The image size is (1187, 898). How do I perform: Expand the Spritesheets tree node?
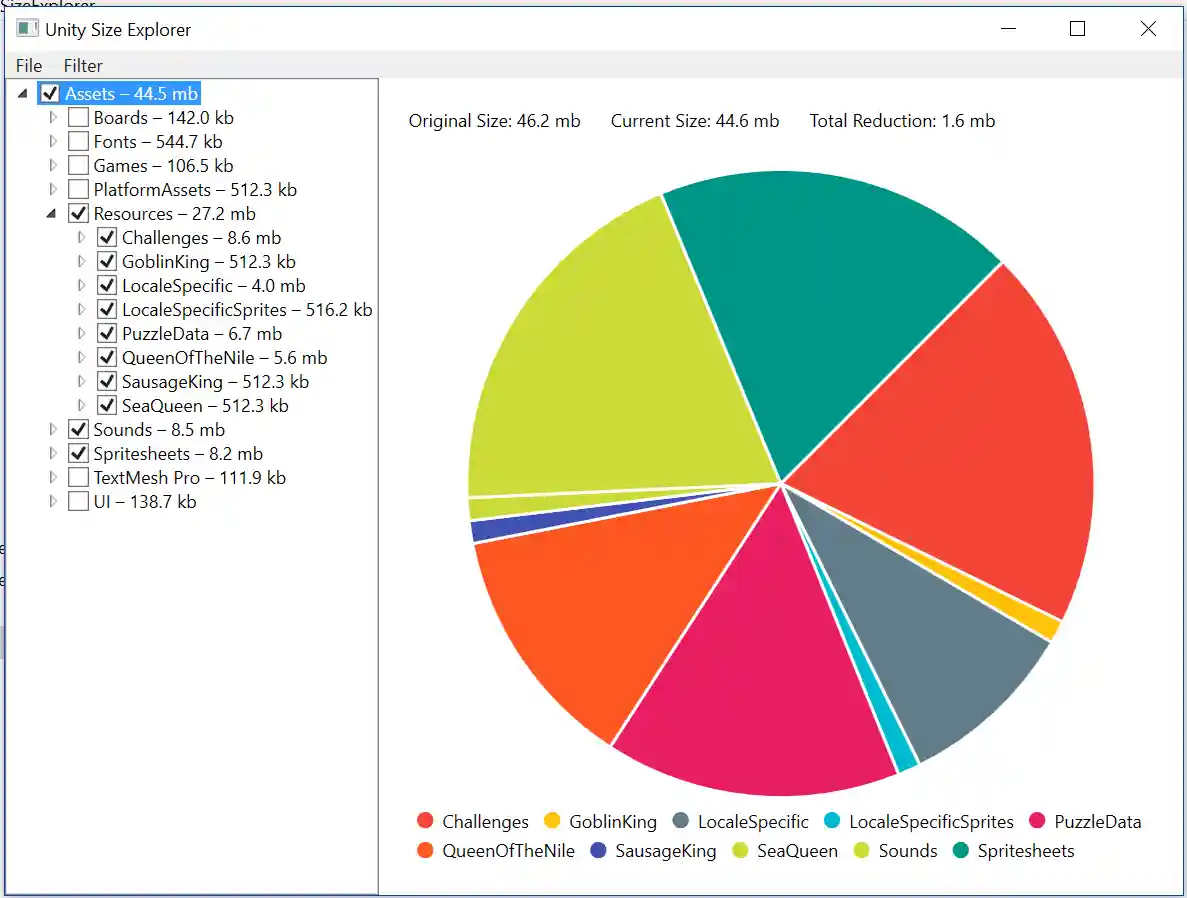[53, 453]
